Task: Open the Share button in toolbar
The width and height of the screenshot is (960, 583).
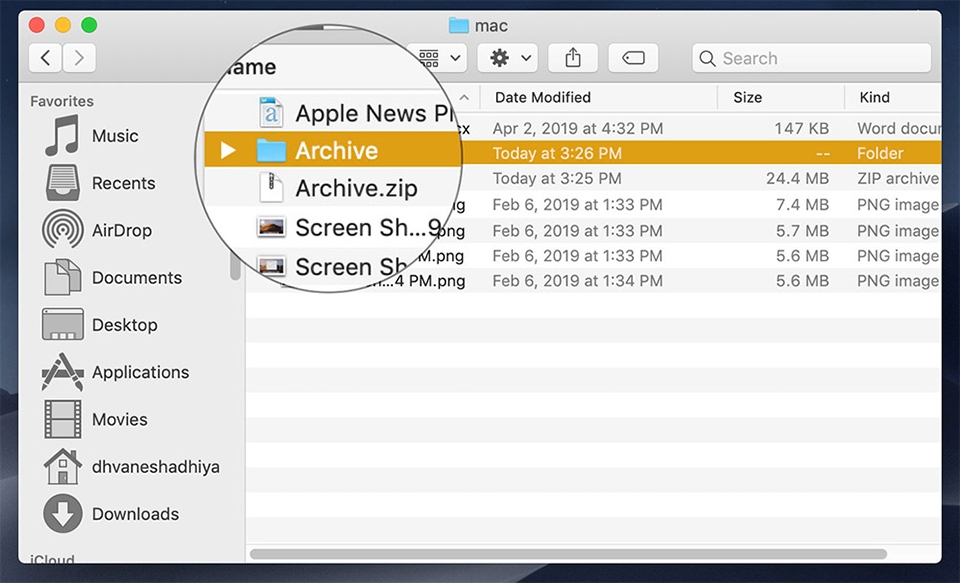Action: [x=573, y=58]
